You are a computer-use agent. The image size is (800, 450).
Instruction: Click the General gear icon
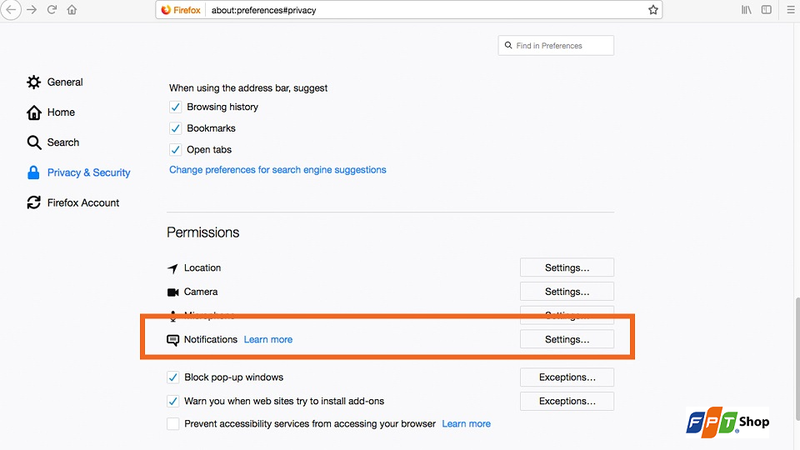point(34,82)
